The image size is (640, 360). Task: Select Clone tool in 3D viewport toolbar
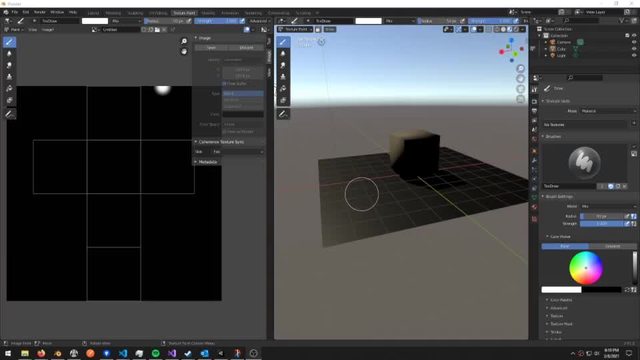[283, 77]
